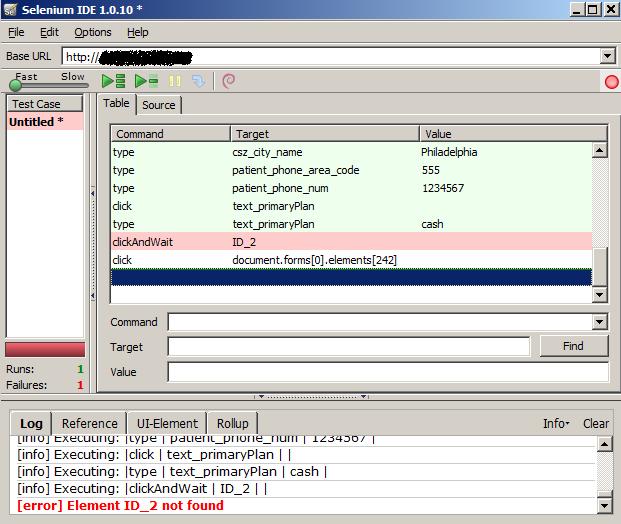
Task: Click the highlighted blank command row
Action: click(351, 277)
